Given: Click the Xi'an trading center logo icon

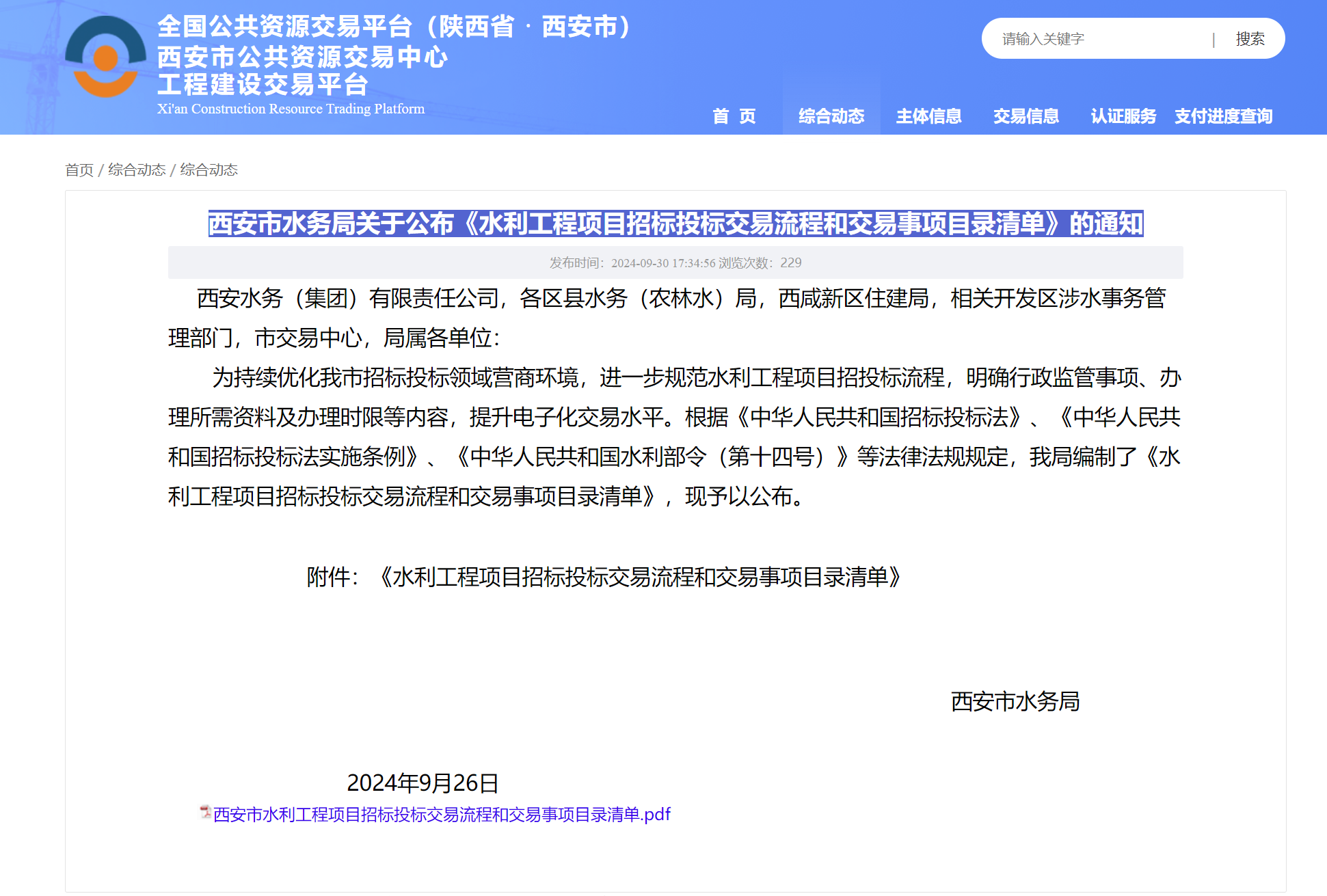Looking at the screenshot, I should click(105, 58).
